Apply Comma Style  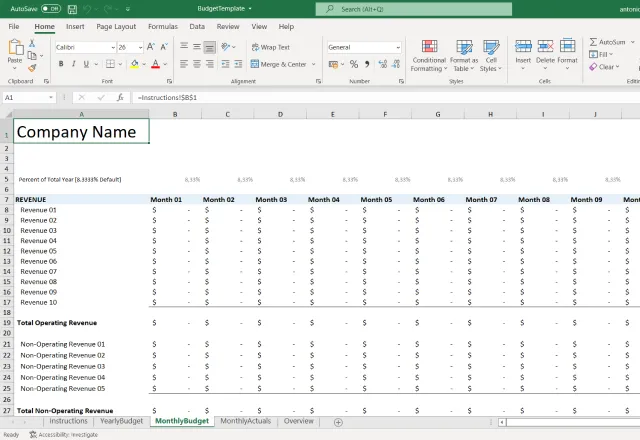coord(367,64)
